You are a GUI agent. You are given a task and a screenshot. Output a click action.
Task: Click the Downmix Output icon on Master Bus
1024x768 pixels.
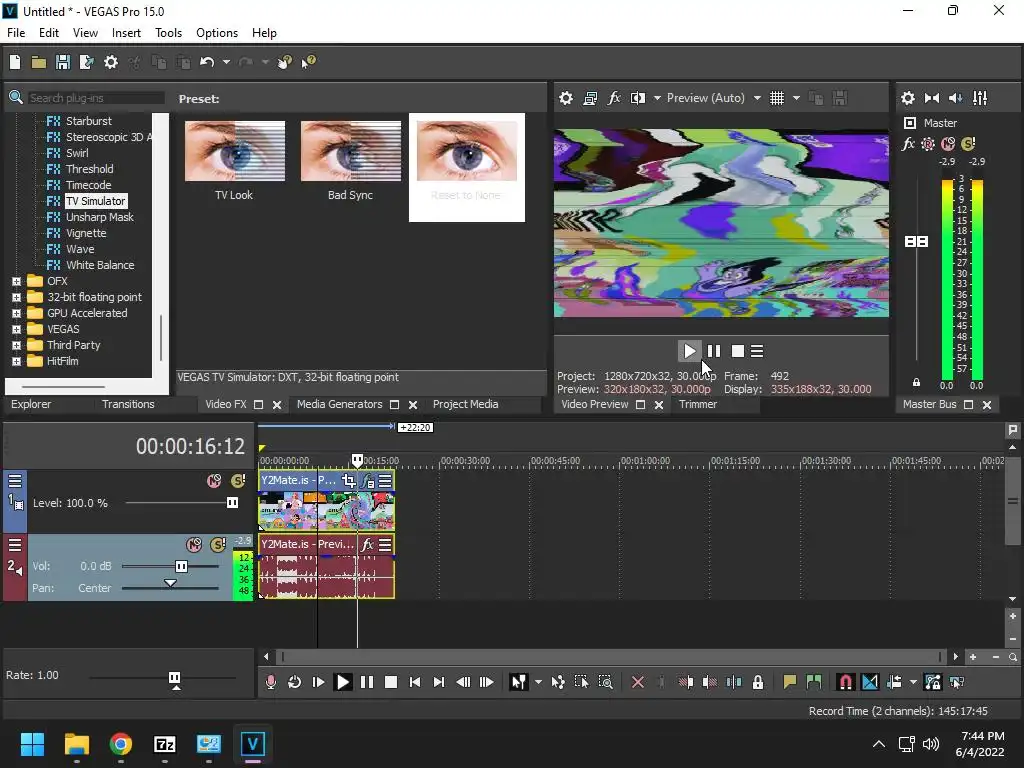[932, 98]
